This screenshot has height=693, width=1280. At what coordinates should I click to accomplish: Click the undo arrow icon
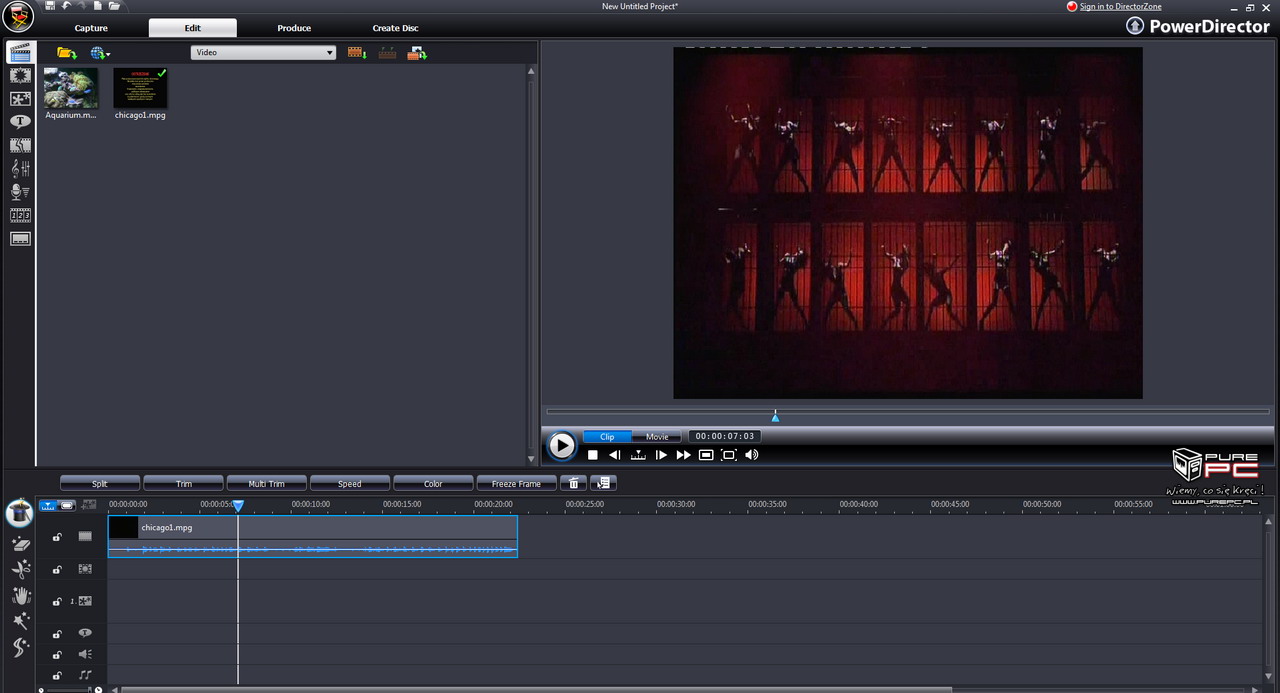[x=66, y=6]
